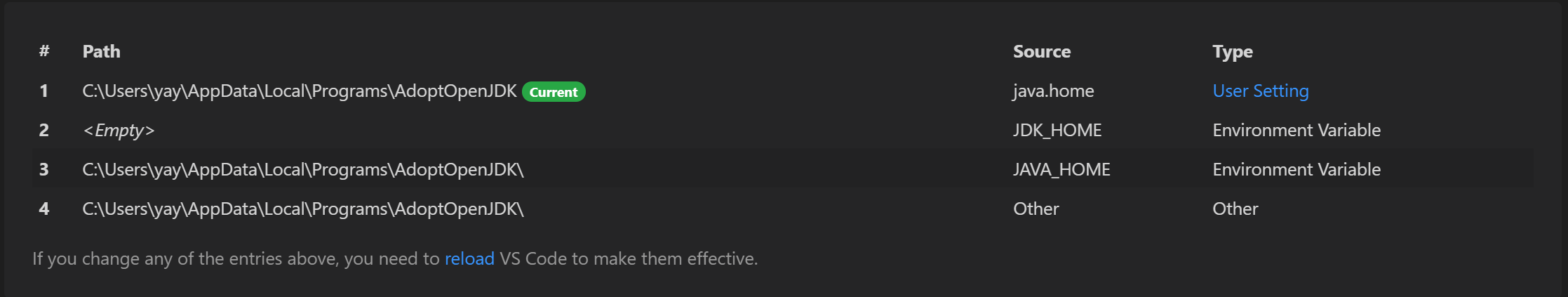This screenshot has width=1568, height=297.
Task: Click the Other source cell in row 4
Action: pyautogui.click(x=1036, y=209)
